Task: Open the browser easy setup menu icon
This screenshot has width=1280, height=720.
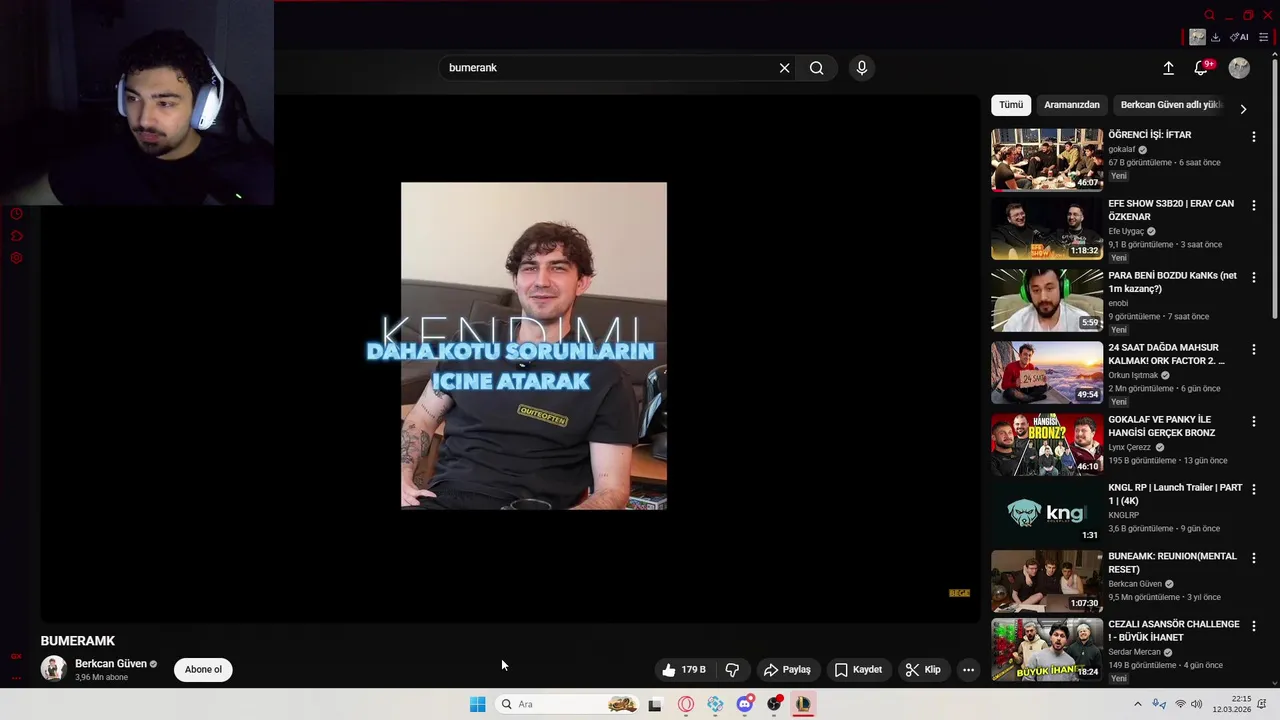Action: (x=1263, y=37)
